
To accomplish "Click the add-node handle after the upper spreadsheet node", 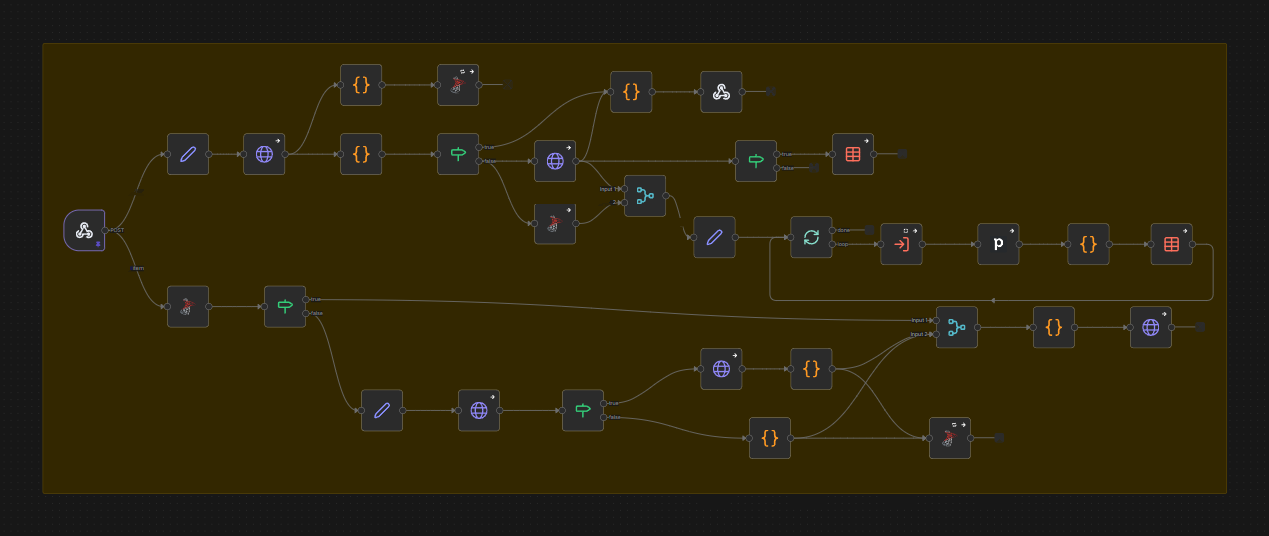I will 902,154.
